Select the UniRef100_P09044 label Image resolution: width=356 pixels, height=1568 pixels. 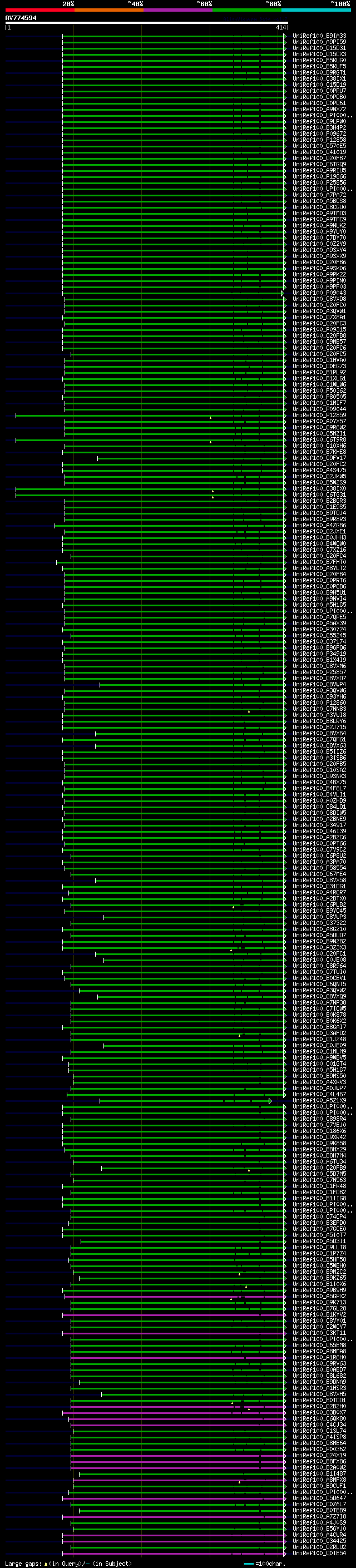(319, 409)
